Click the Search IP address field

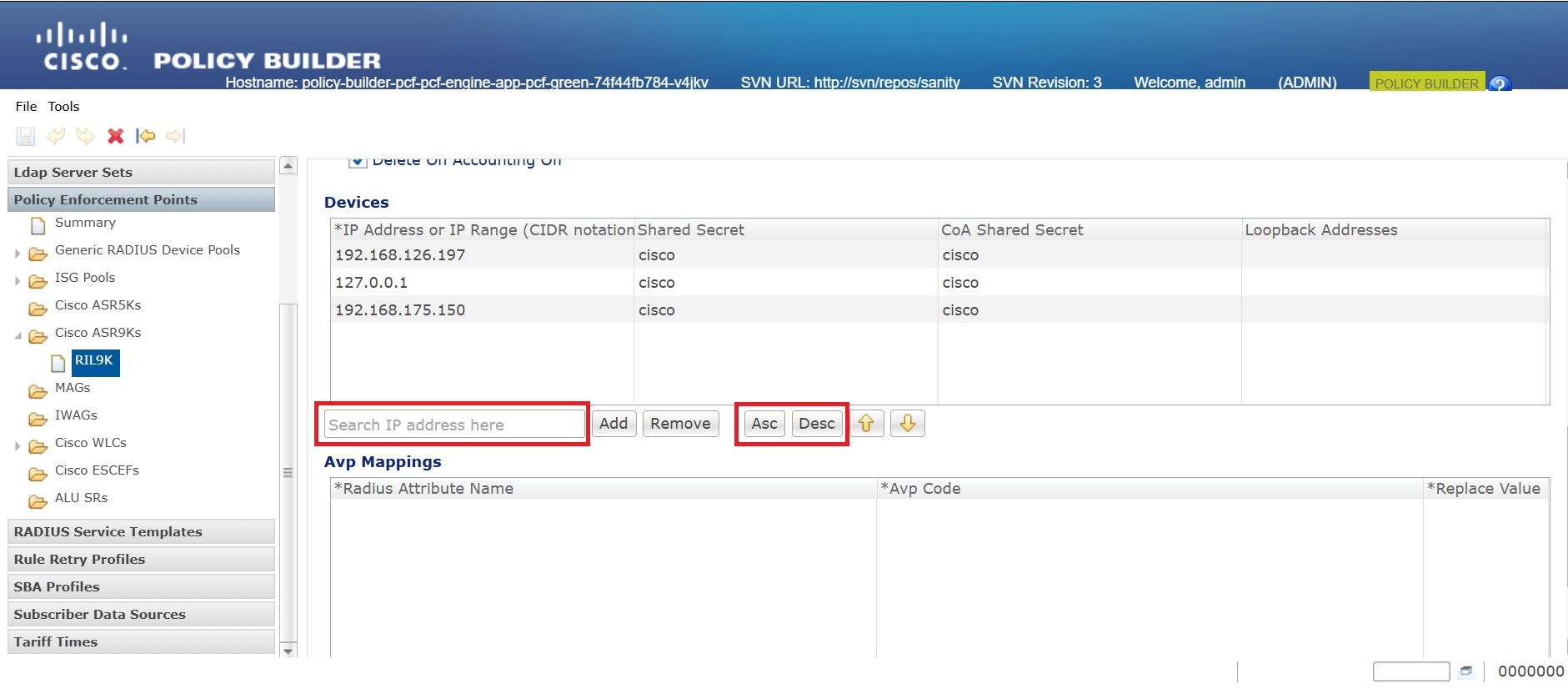(454, 425)
